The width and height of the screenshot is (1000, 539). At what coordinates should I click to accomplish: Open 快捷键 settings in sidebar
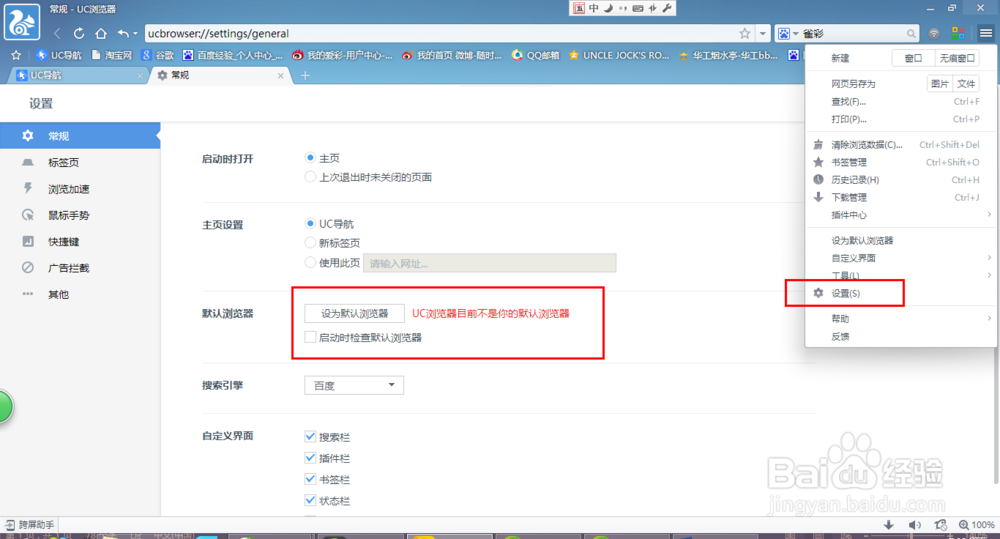pos(80,242)
